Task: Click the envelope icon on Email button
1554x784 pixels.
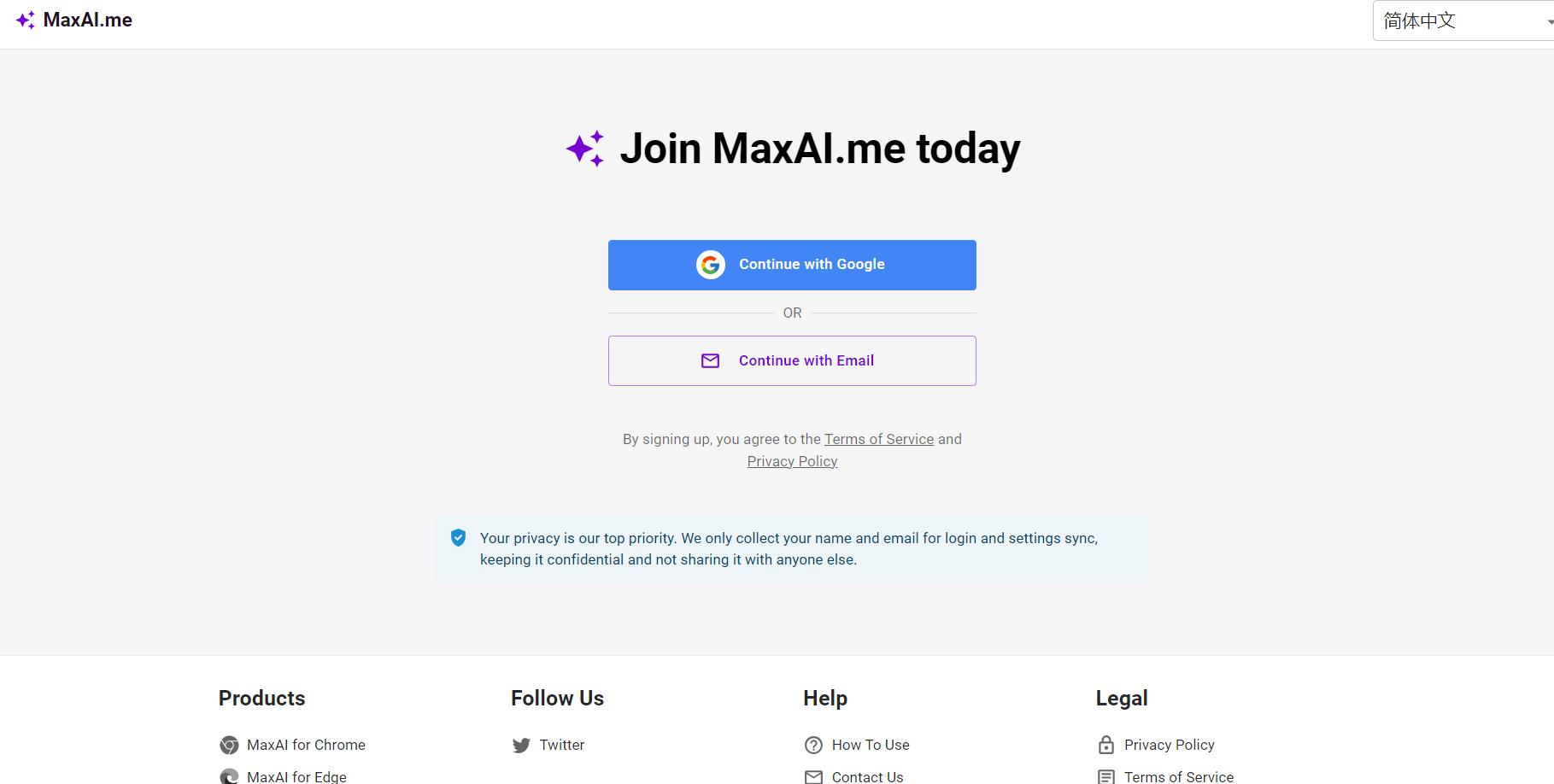Action: click(711, 360)
